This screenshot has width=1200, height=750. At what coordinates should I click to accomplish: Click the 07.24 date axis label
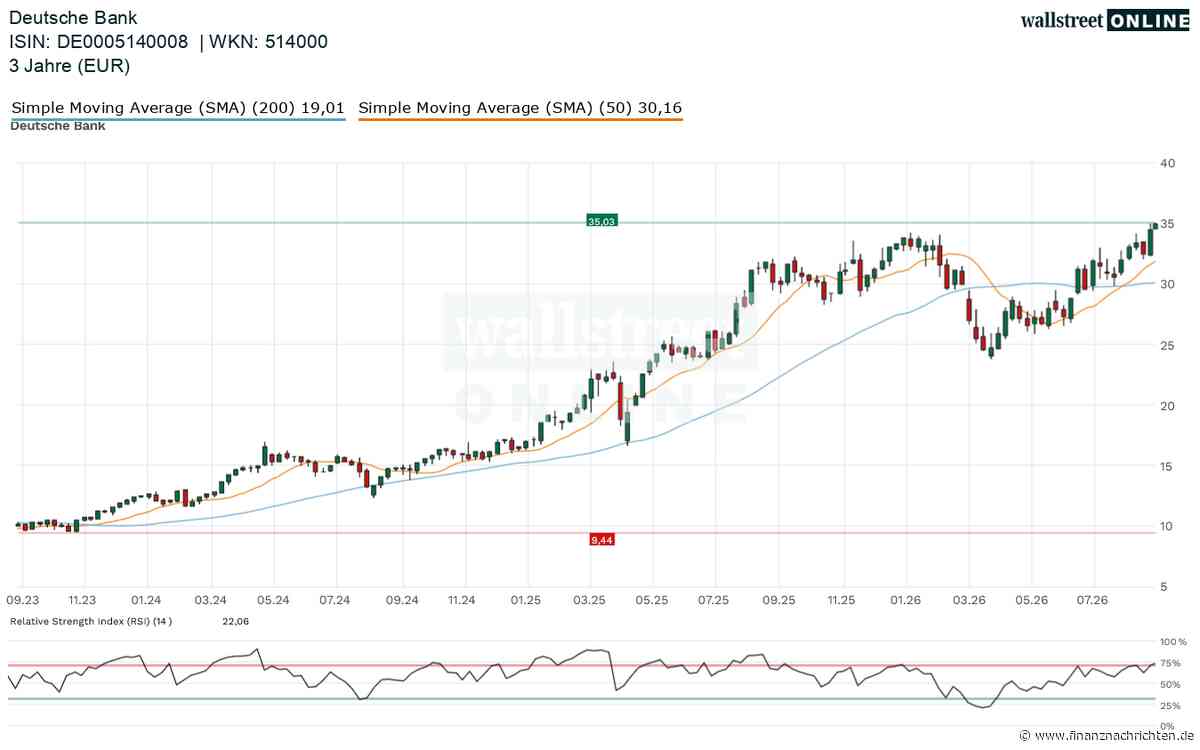coord(336,601)
